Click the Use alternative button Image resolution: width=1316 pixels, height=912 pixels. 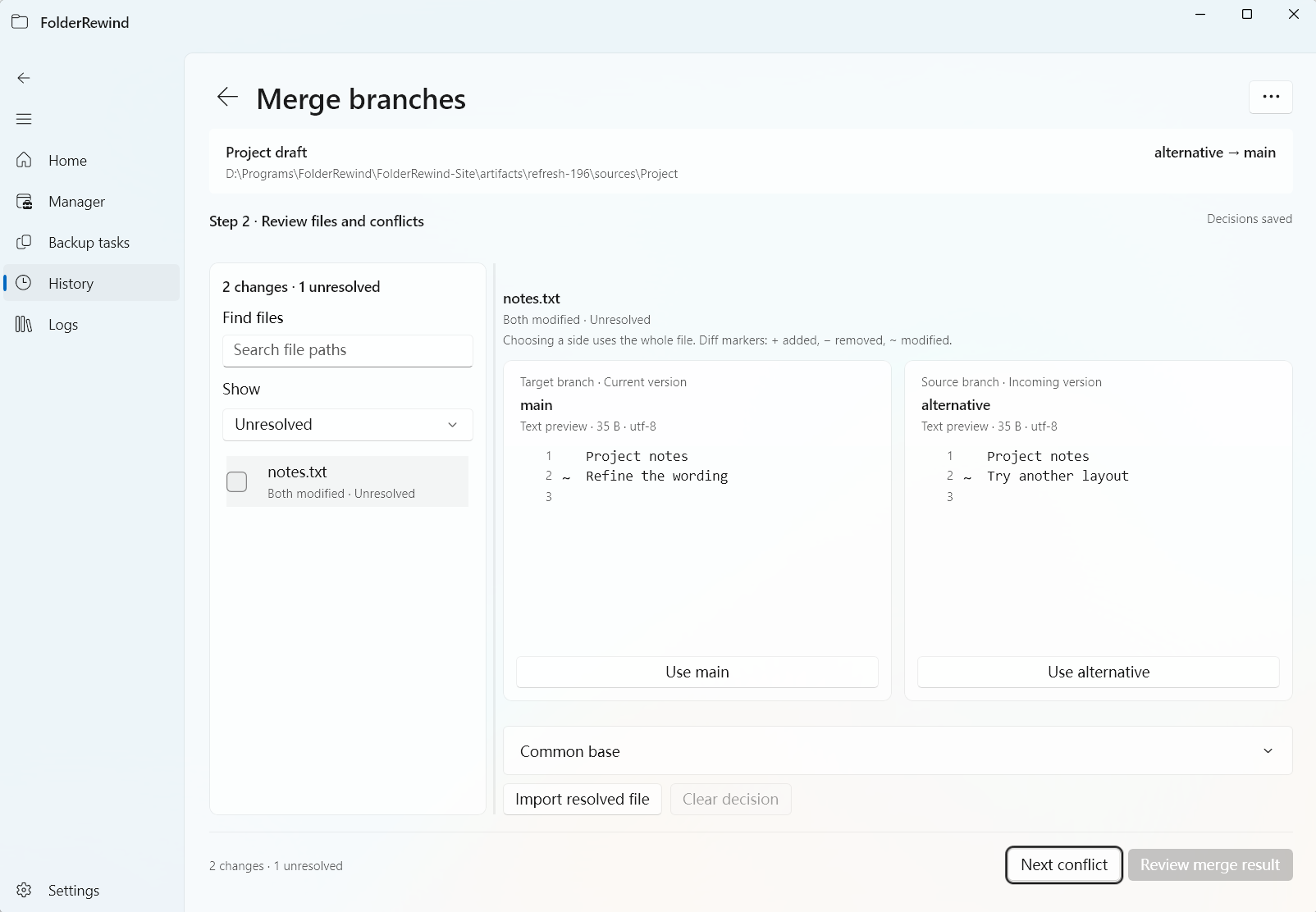[1099, 672]
